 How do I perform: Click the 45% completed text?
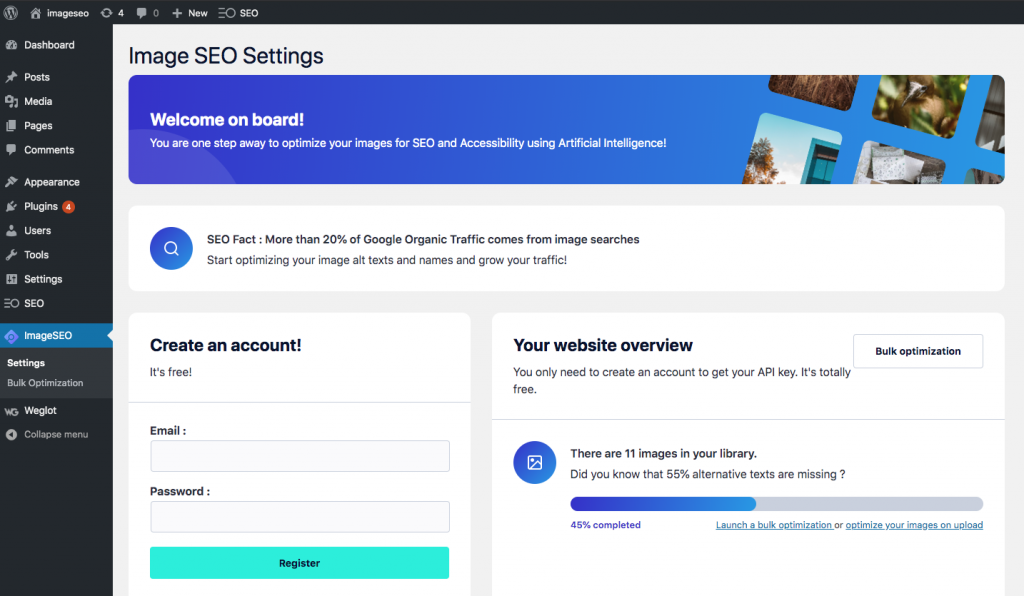605,525
